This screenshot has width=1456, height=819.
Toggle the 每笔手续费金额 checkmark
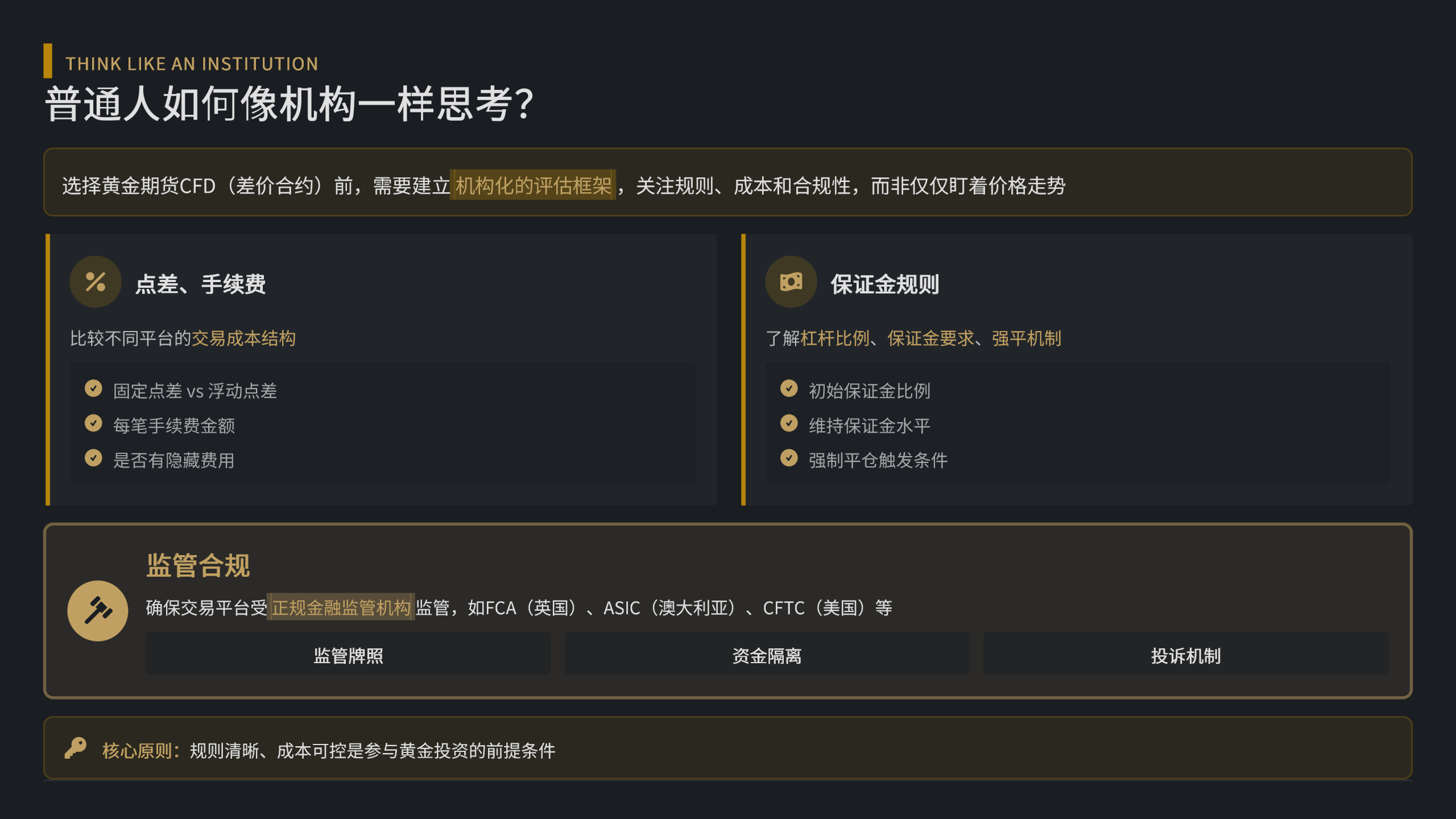click(x=93, y=423)
